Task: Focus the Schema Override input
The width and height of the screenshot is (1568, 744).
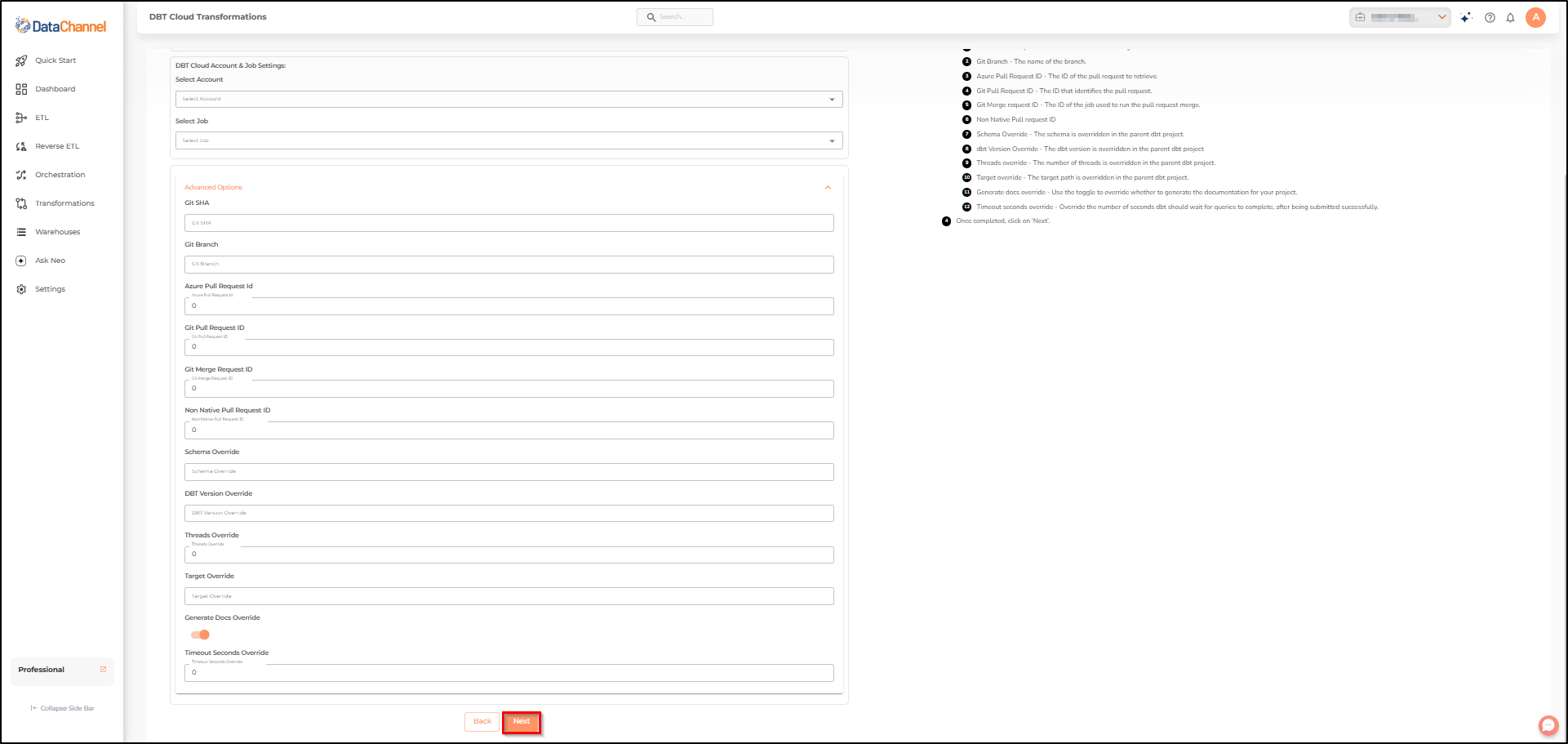Action: pos(509,472)
